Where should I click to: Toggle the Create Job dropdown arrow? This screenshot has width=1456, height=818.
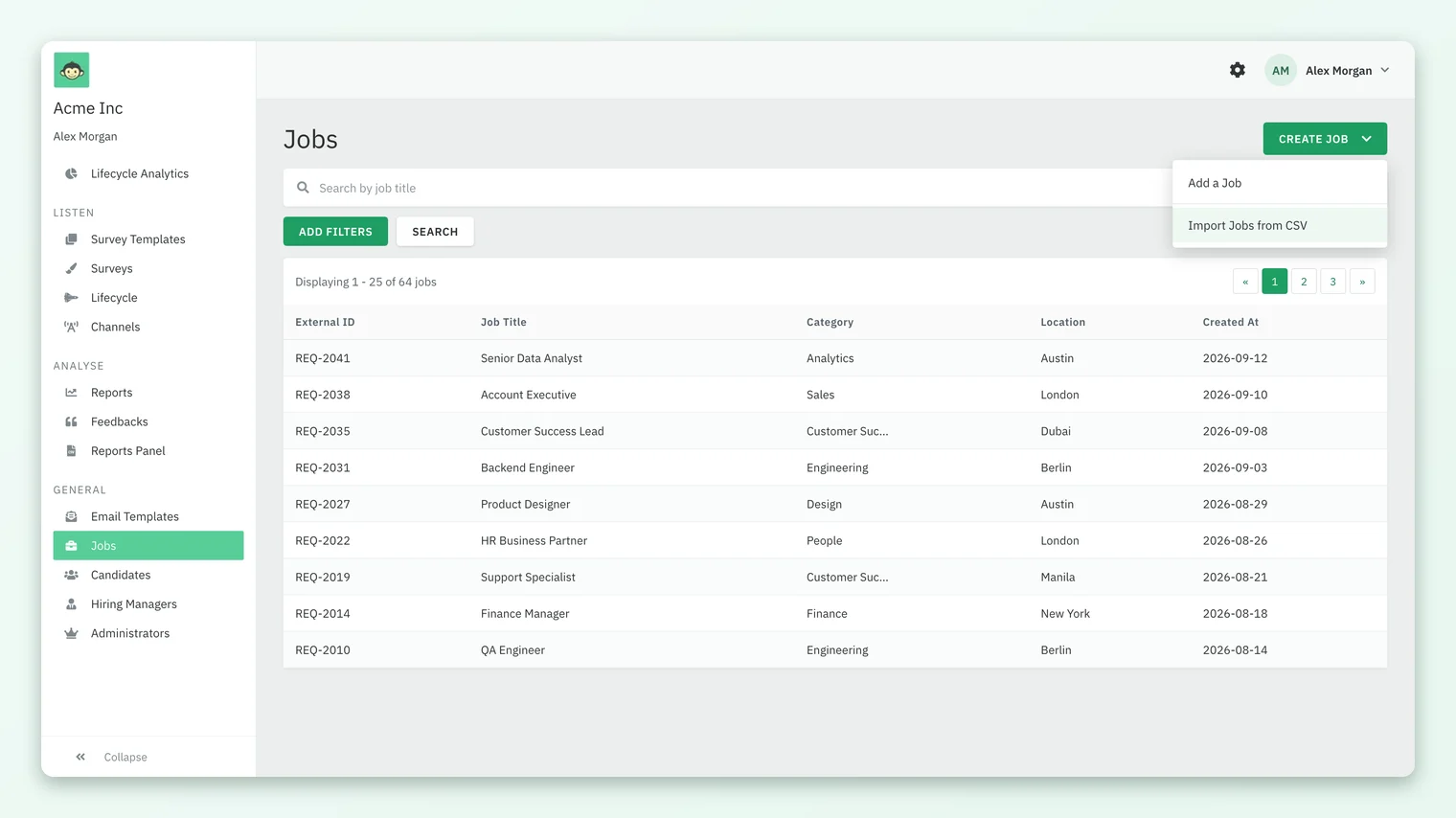[x=1366, y=139]
